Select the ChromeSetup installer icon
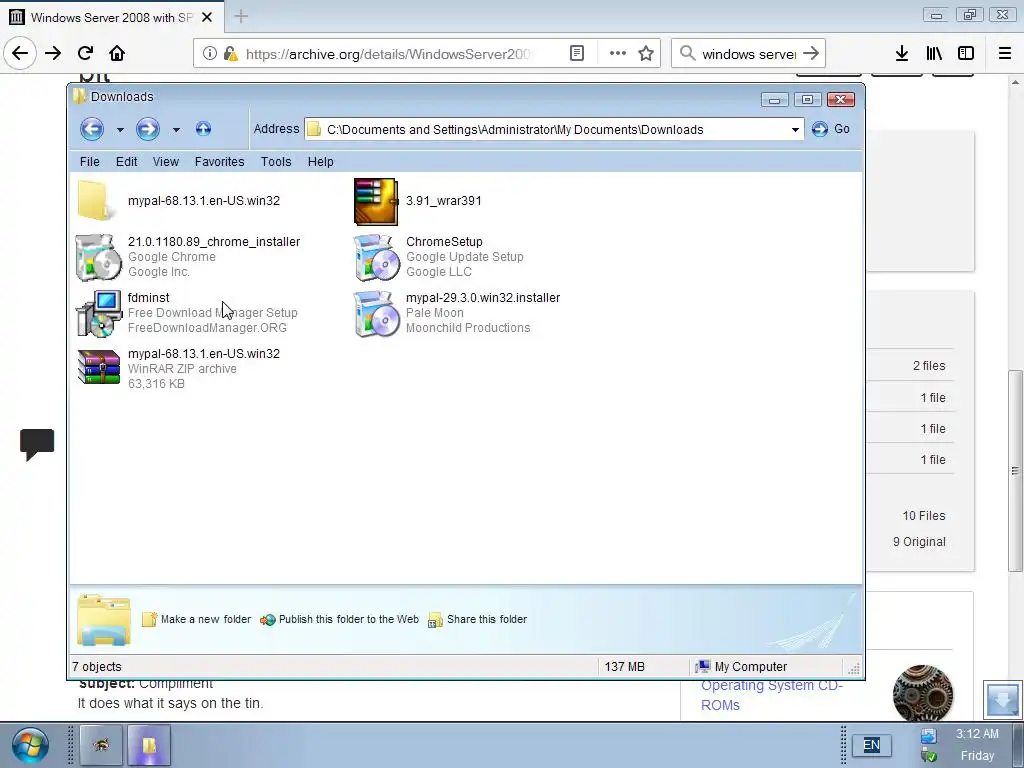The width and height of the screenshot is (1024, 768). [377, 258]
